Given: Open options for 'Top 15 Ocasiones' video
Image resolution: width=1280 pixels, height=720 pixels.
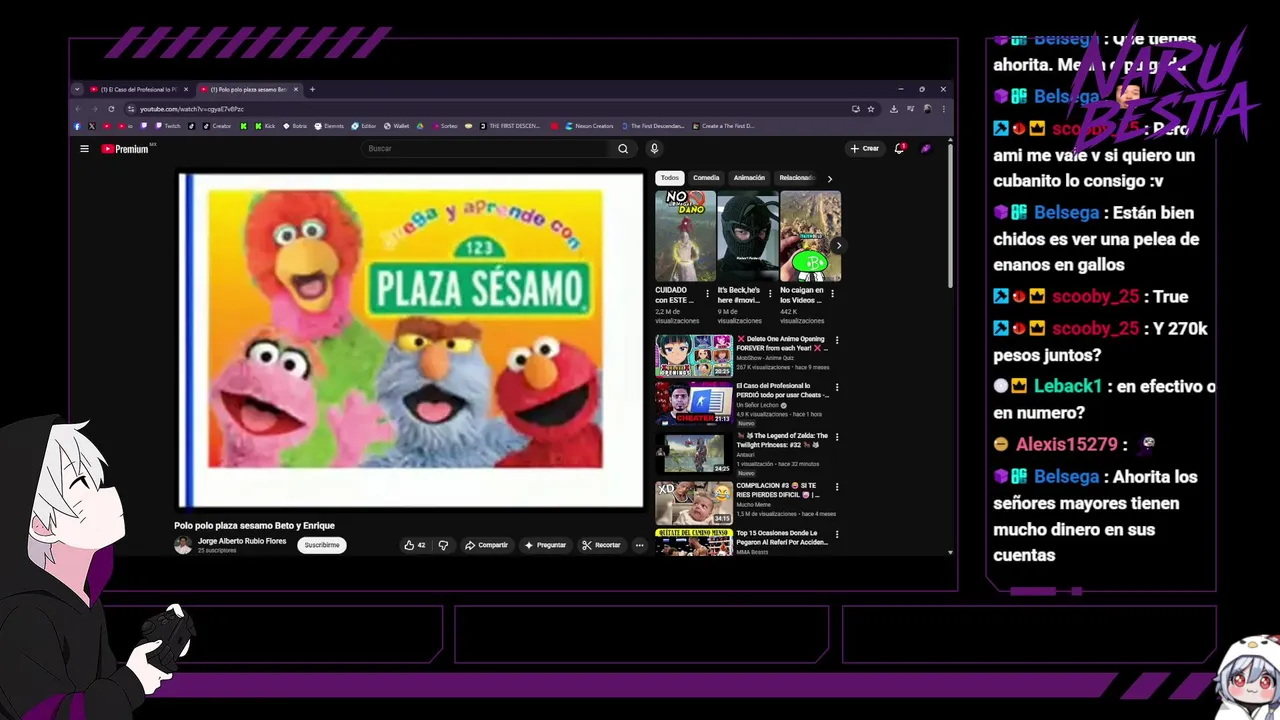Looking at the screenshot, I should click(837, 535).
